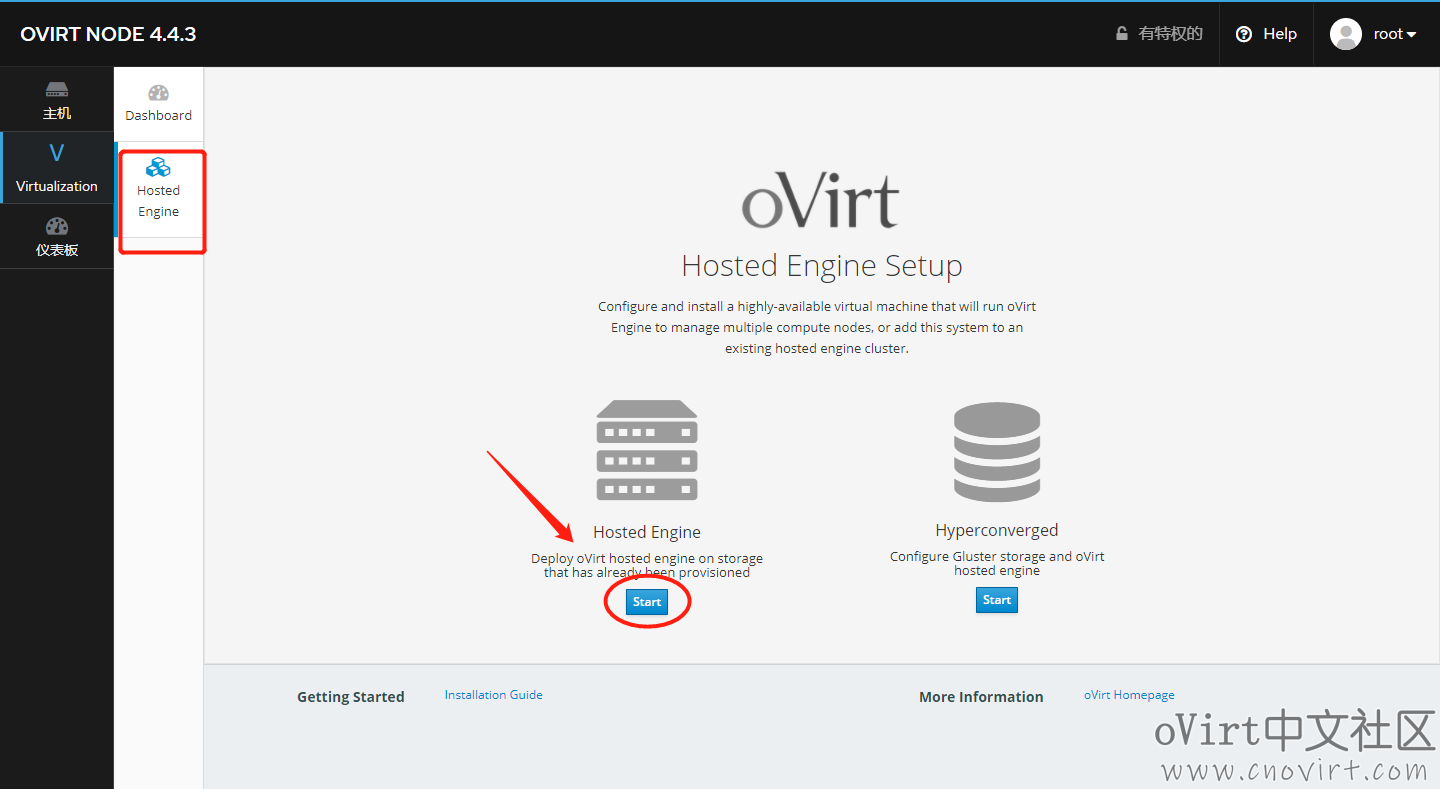Start the Hyperconverged setup
The width and height of the screenshot is (1440, 789).
click(x=997, y=600)
